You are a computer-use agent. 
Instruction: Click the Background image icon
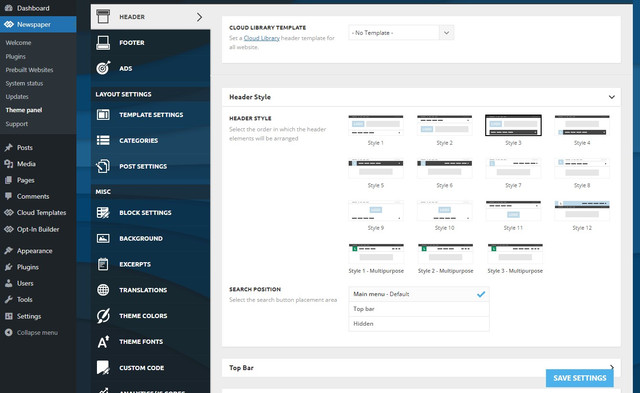point(103,238)
